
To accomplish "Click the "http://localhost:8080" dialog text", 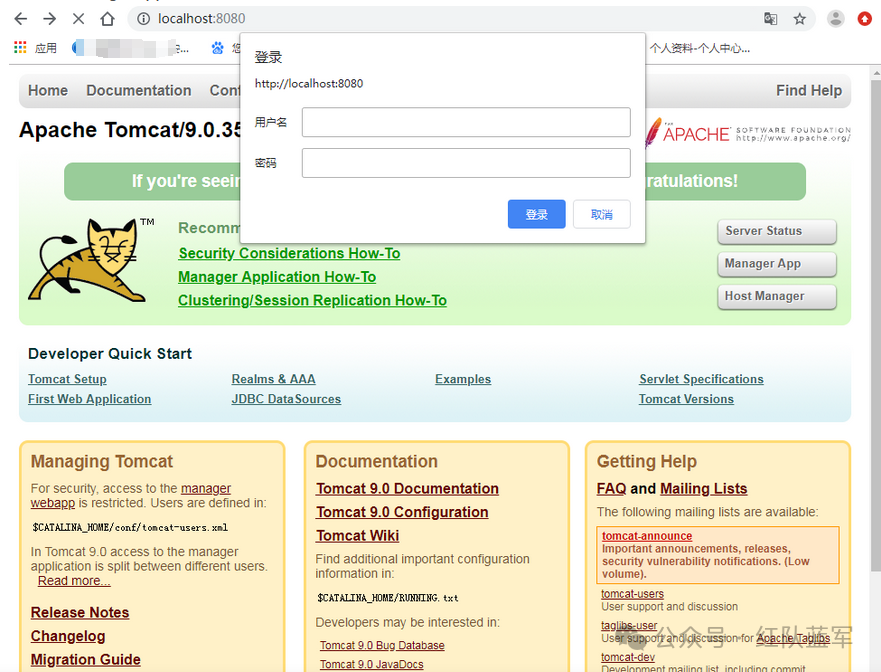I will coord(308,84).
